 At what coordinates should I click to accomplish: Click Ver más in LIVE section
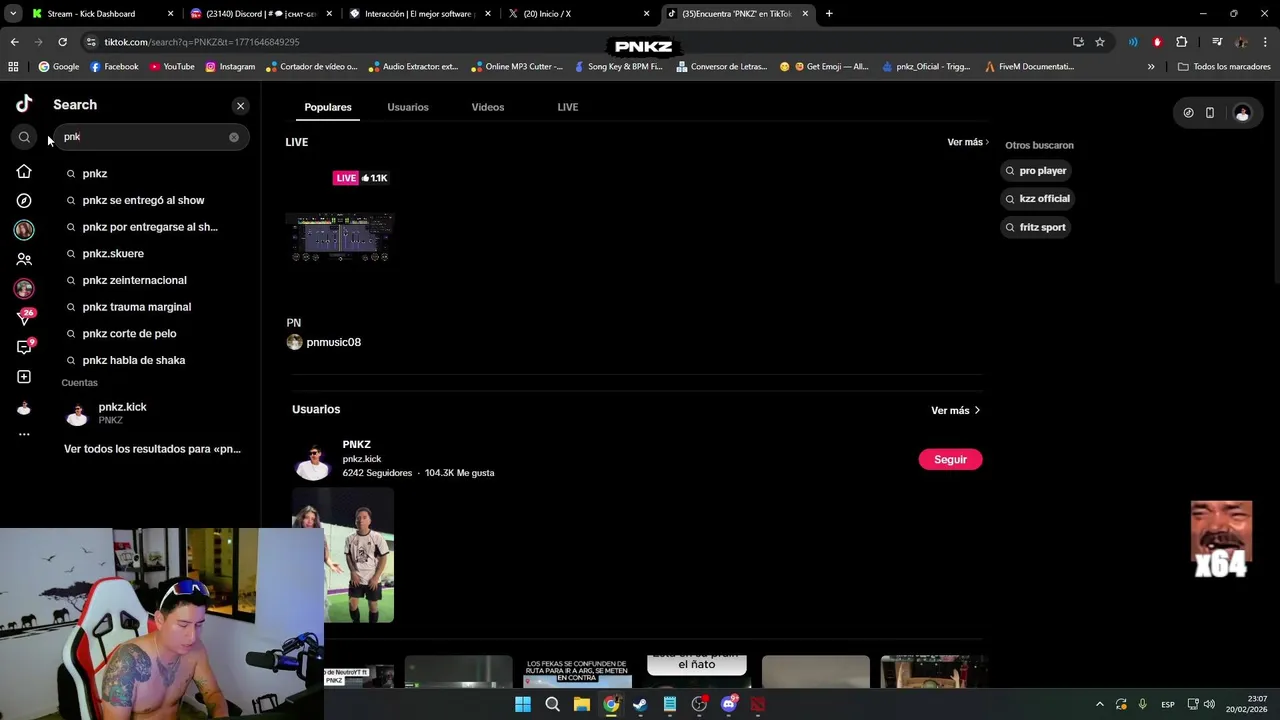[x=968, y=142]
